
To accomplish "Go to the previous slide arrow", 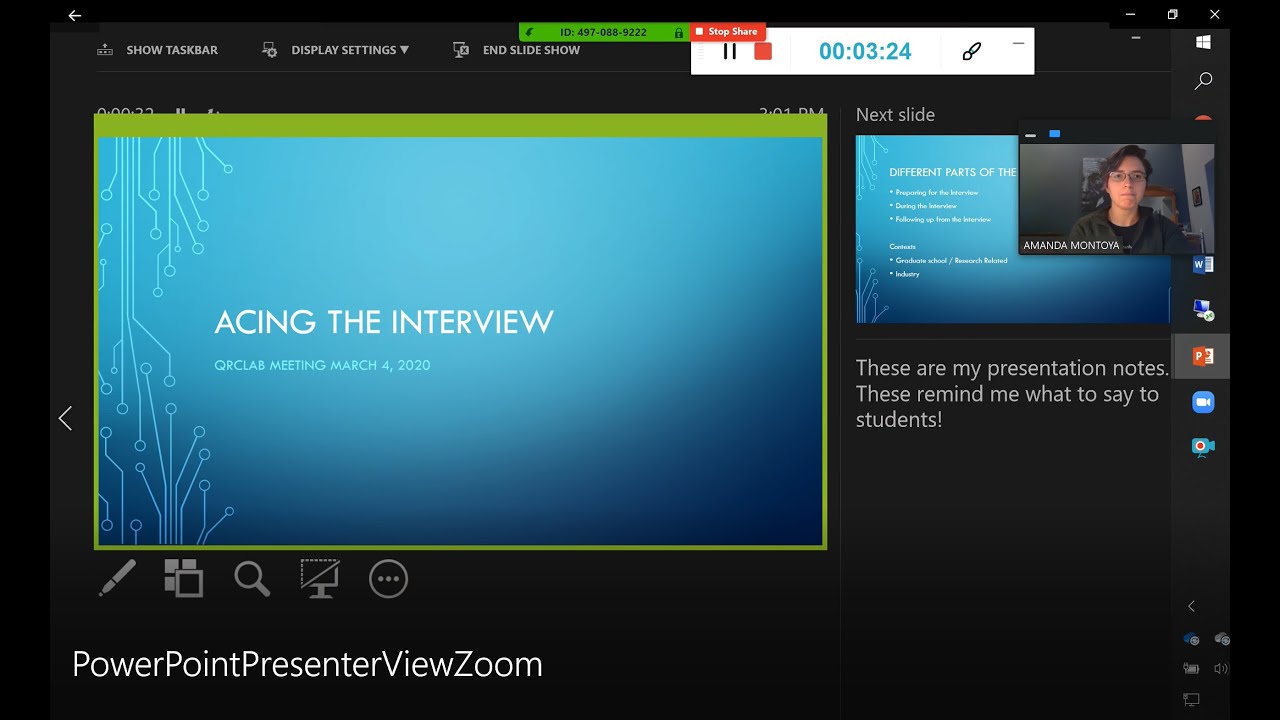I will pos(66,419).
